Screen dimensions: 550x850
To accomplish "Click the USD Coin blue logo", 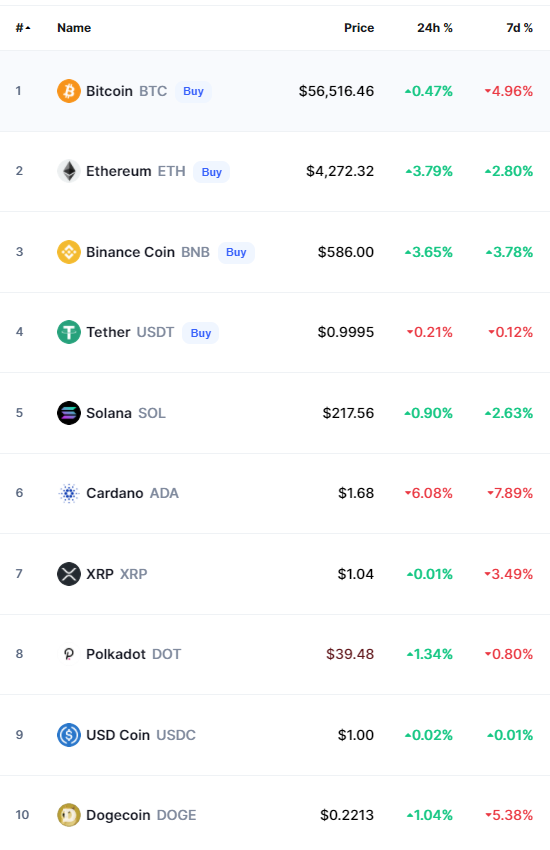I will [69, 735].
